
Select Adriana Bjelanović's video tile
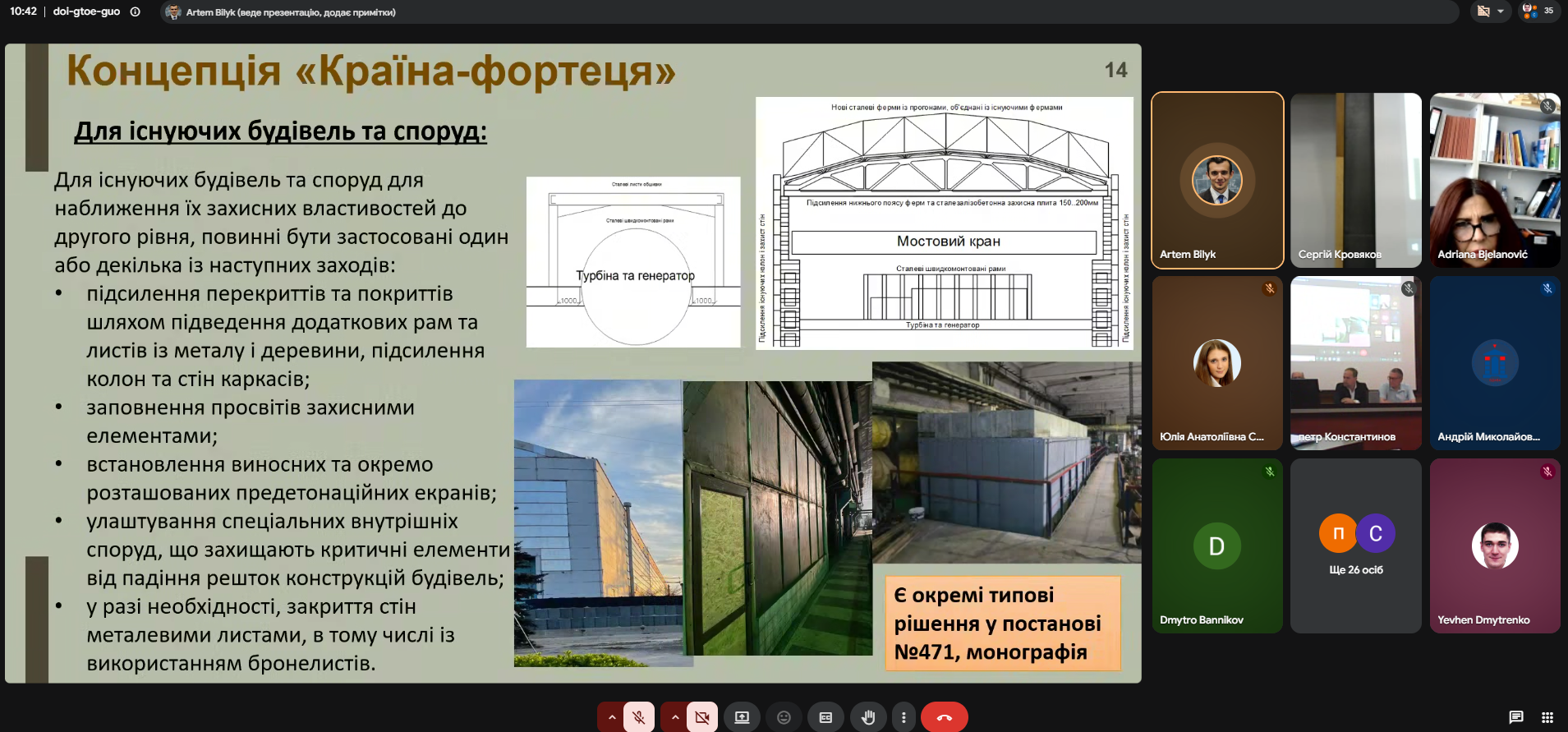tap(1495, 180)
